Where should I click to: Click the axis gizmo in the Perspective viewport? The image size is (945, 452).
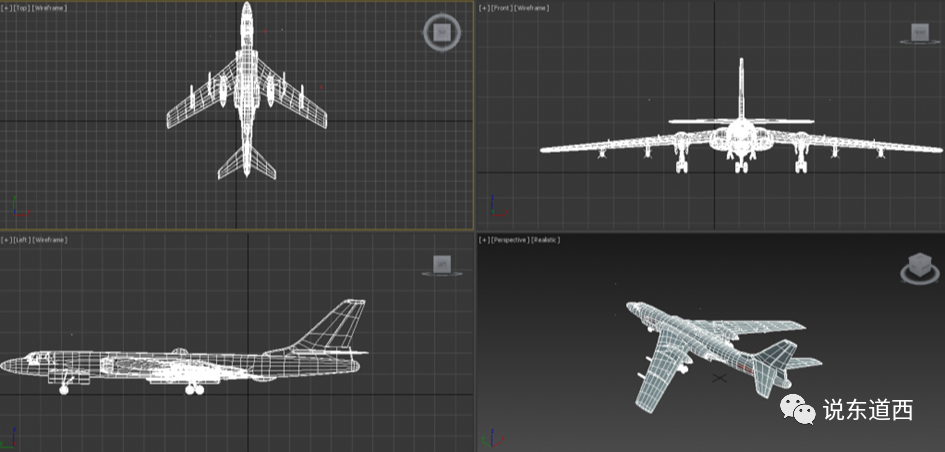coord(490,437)
